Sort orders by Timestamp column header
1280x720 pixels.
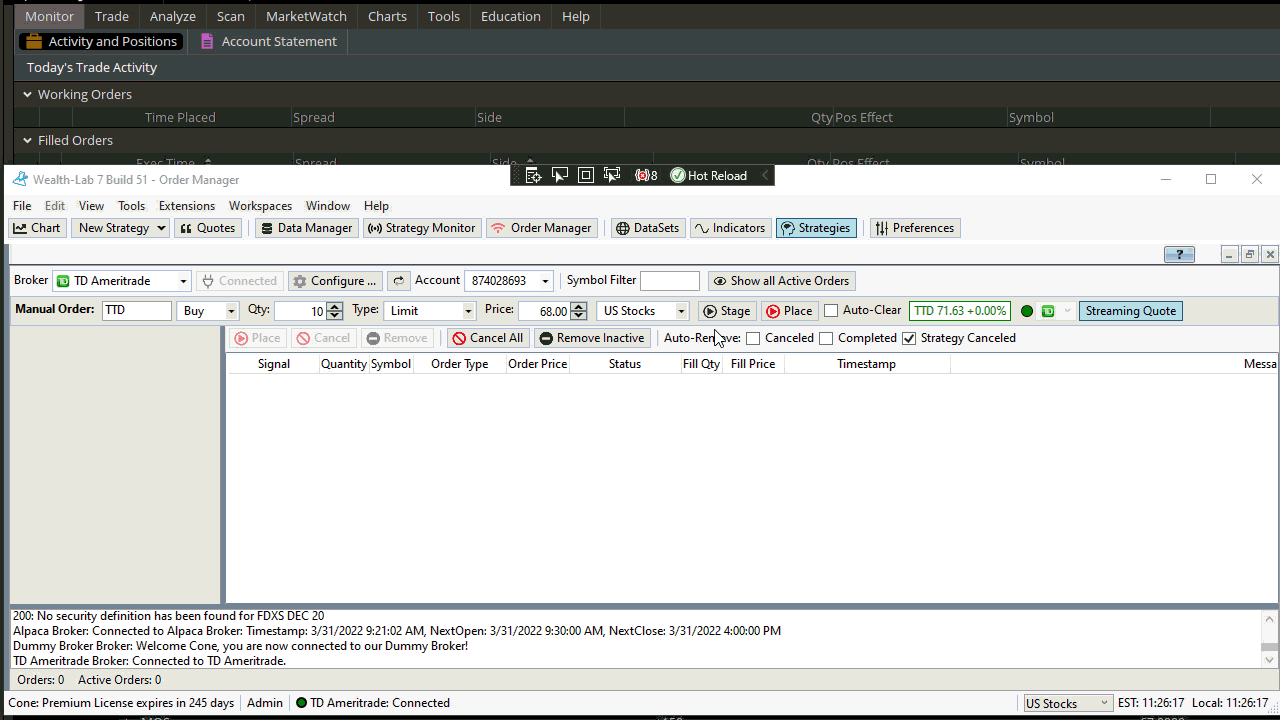tap(867, 364)
